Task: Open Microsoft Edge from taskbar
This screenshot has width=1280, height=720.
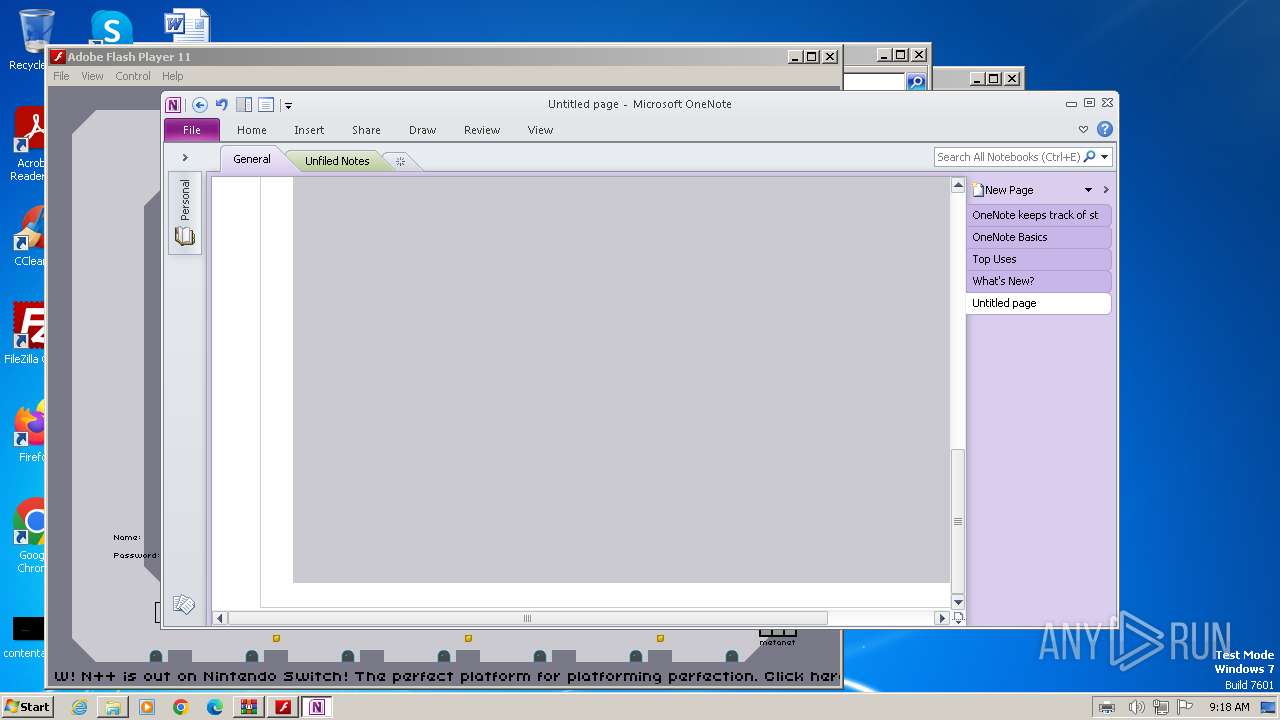Action: tap(215, 707)
